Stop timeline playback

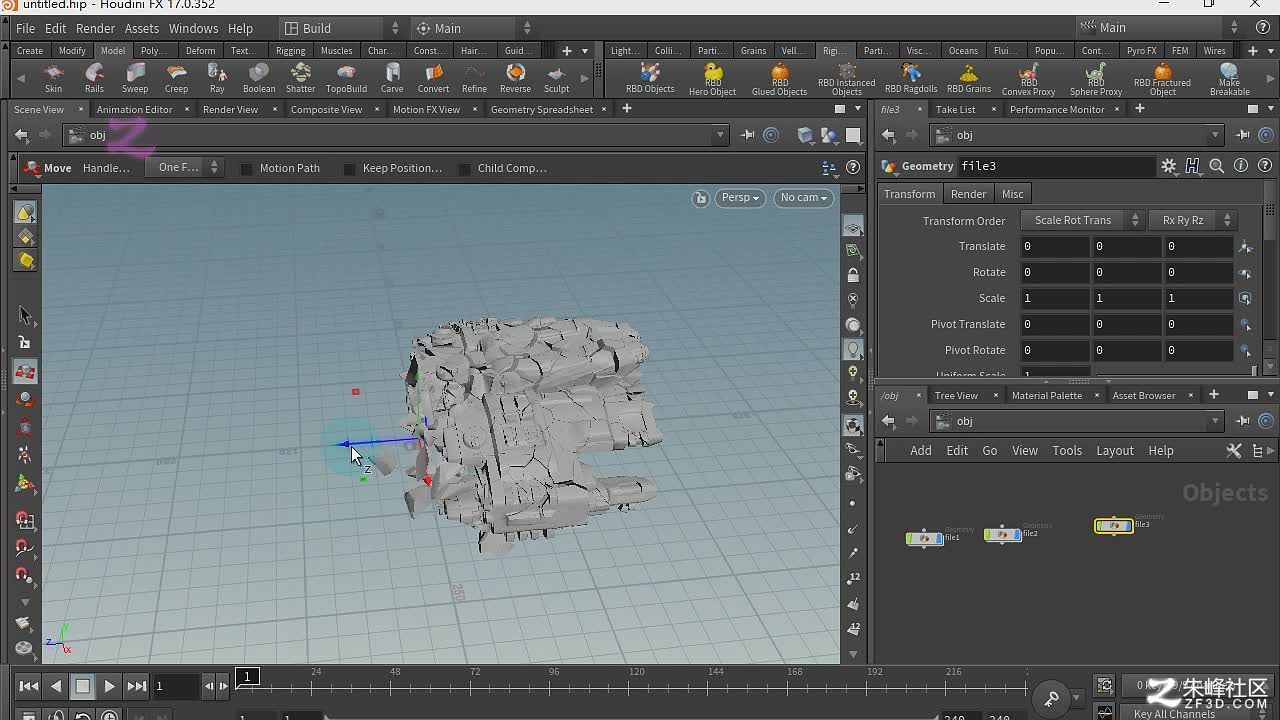click(83, 686)
